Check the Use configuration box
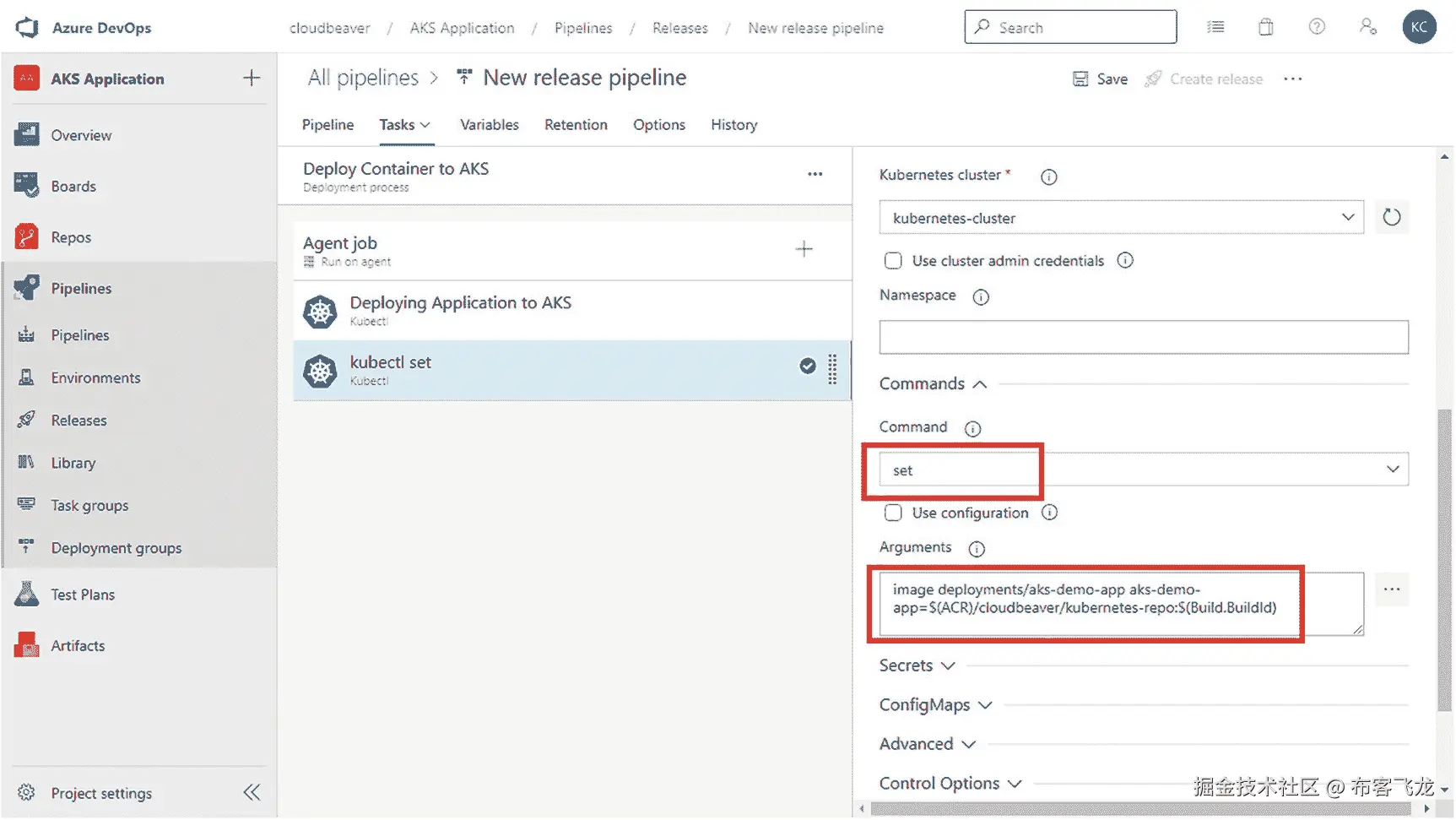The width and height of the screenshot is (1456, 820). [893, 513]
